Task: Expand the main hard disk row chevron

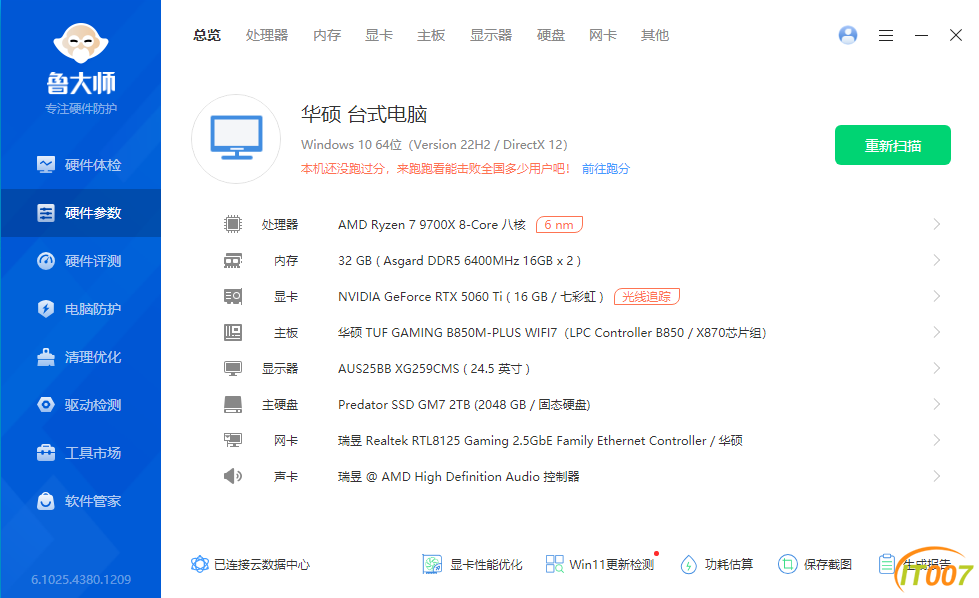Action: (x=936, y=404)
